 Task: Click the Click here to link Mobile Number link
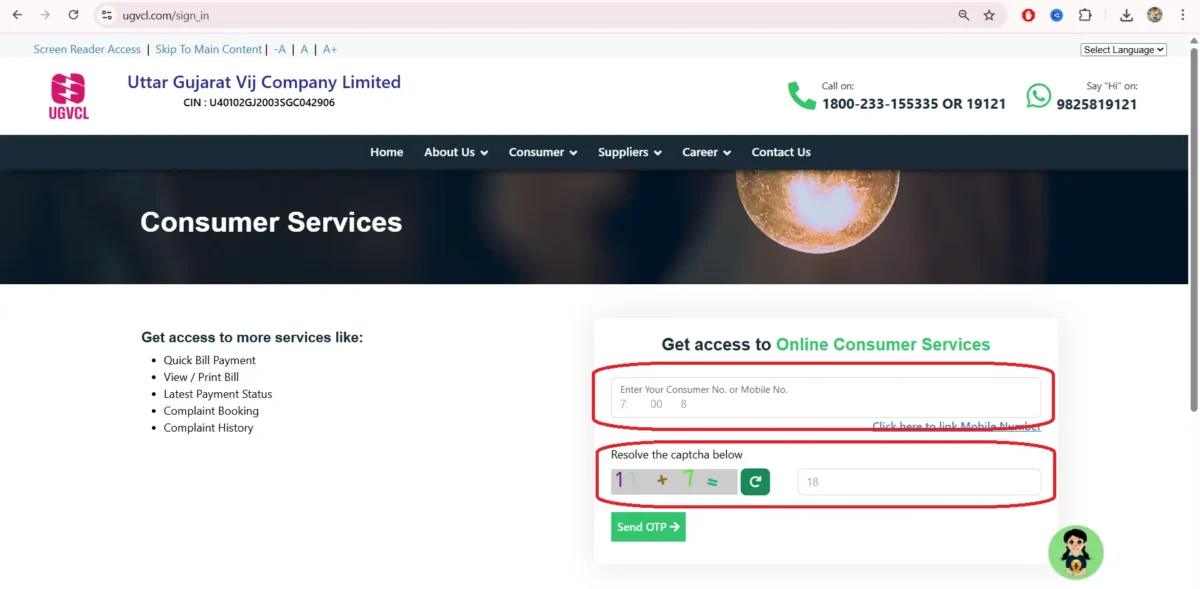pyautogui.click(x=957, y=426)
